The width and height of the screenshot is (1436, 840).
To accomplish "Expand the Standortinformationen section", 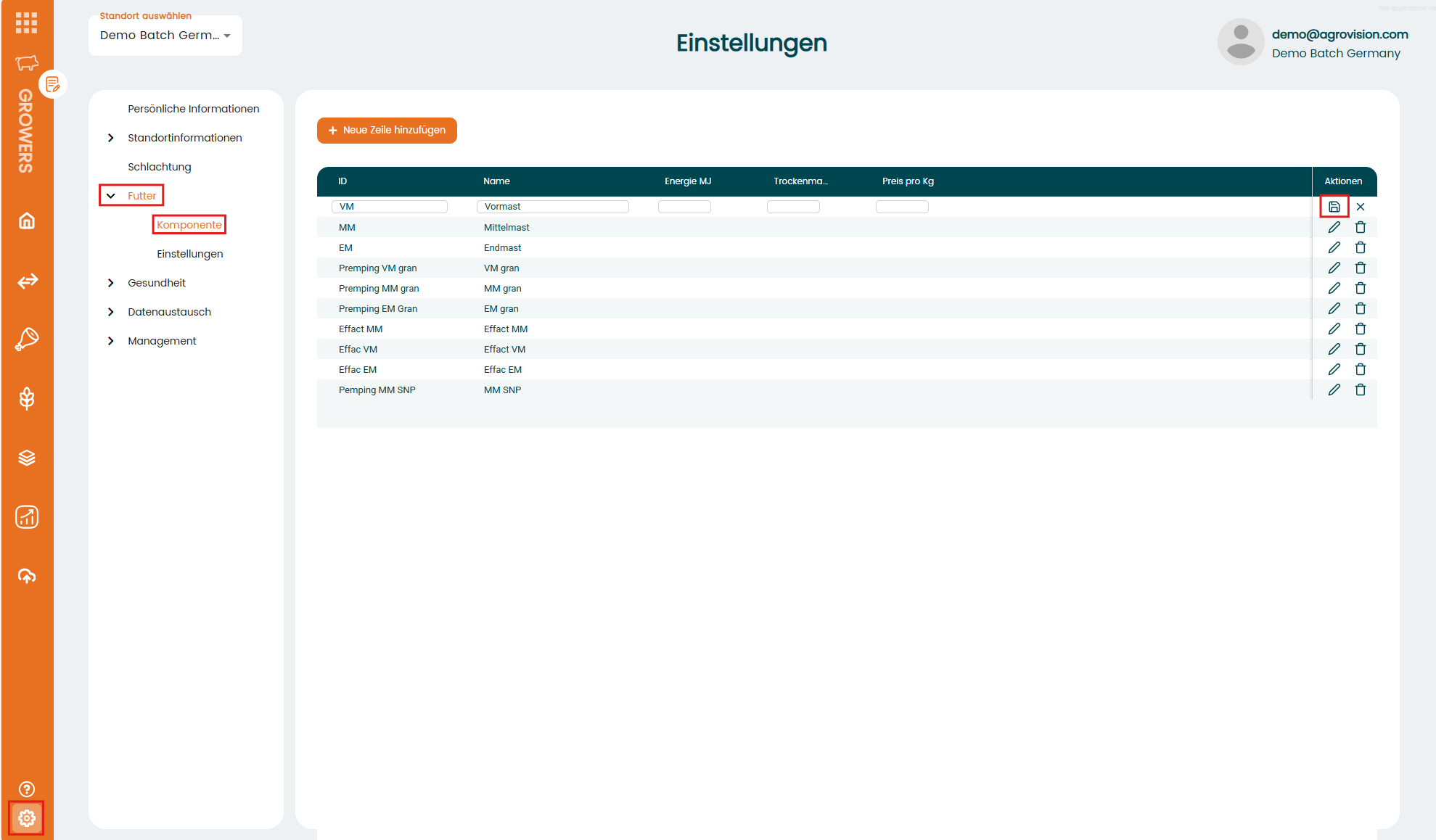I will pos(111,138).
